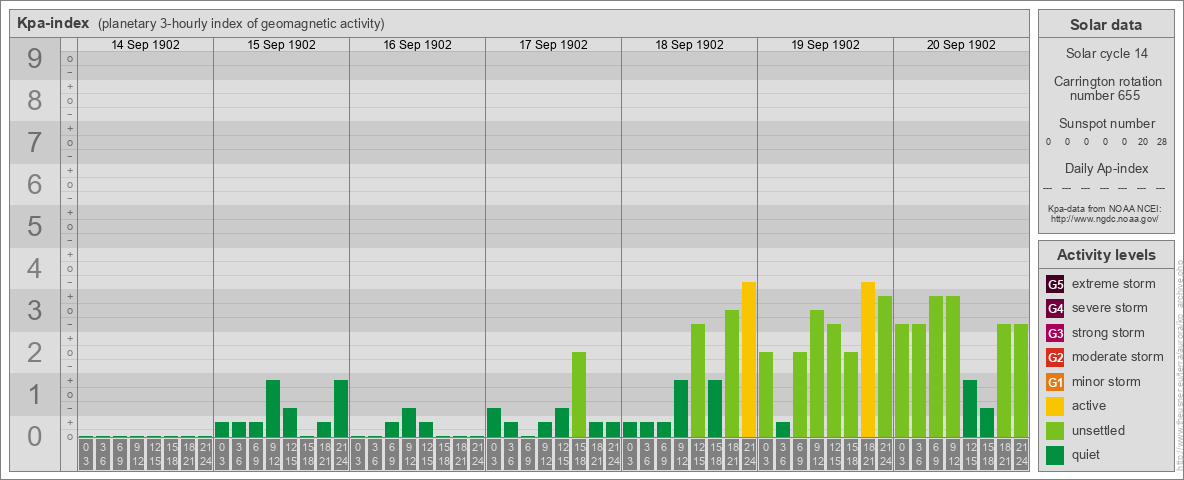This screenshot has height=480, width=1184.
Task: Click the G3 strong storm icon
Action: 1055,333
